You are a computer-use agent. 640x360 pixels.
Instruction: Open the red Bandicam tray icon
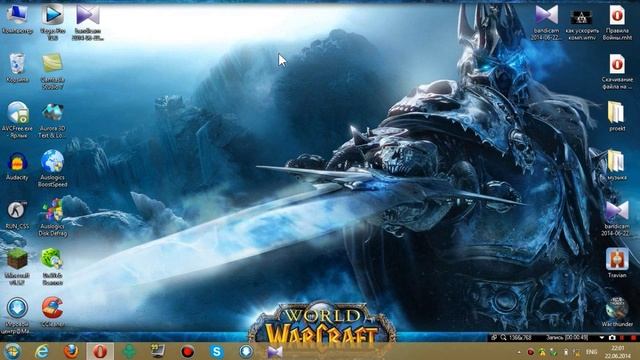coord(531,352)
